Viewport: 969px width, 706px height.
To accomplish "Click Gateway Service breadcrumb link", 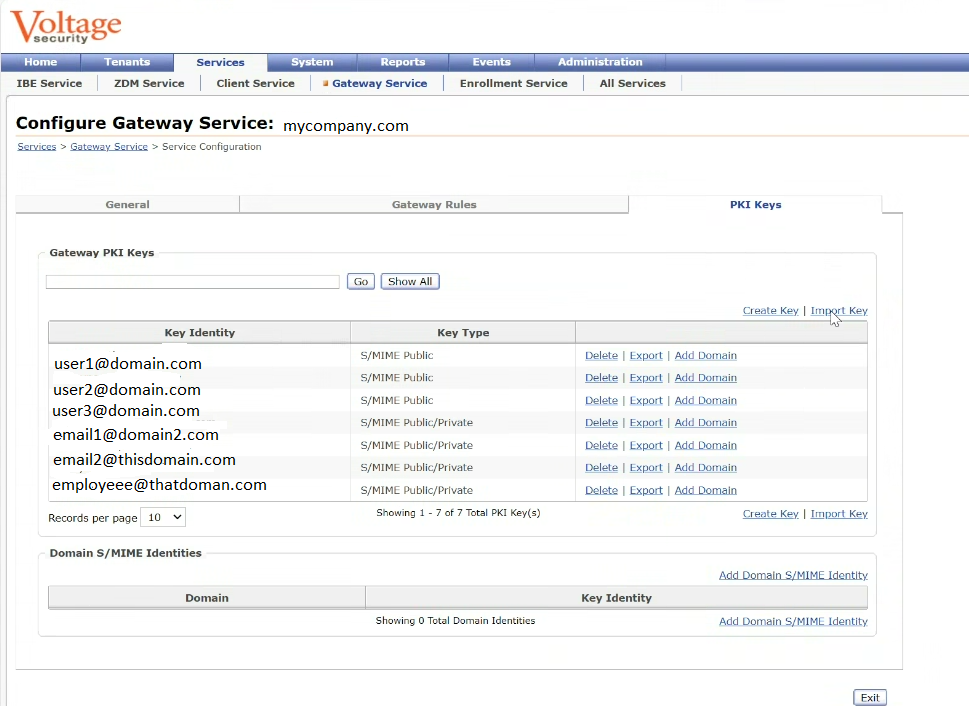I will [109, 147].
